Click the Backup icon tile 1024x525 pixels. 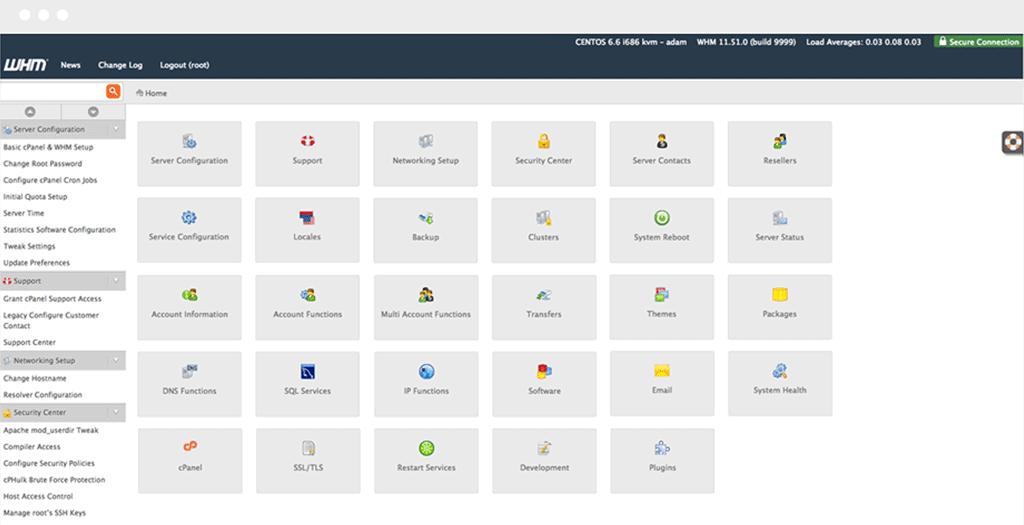coord(426,218)
